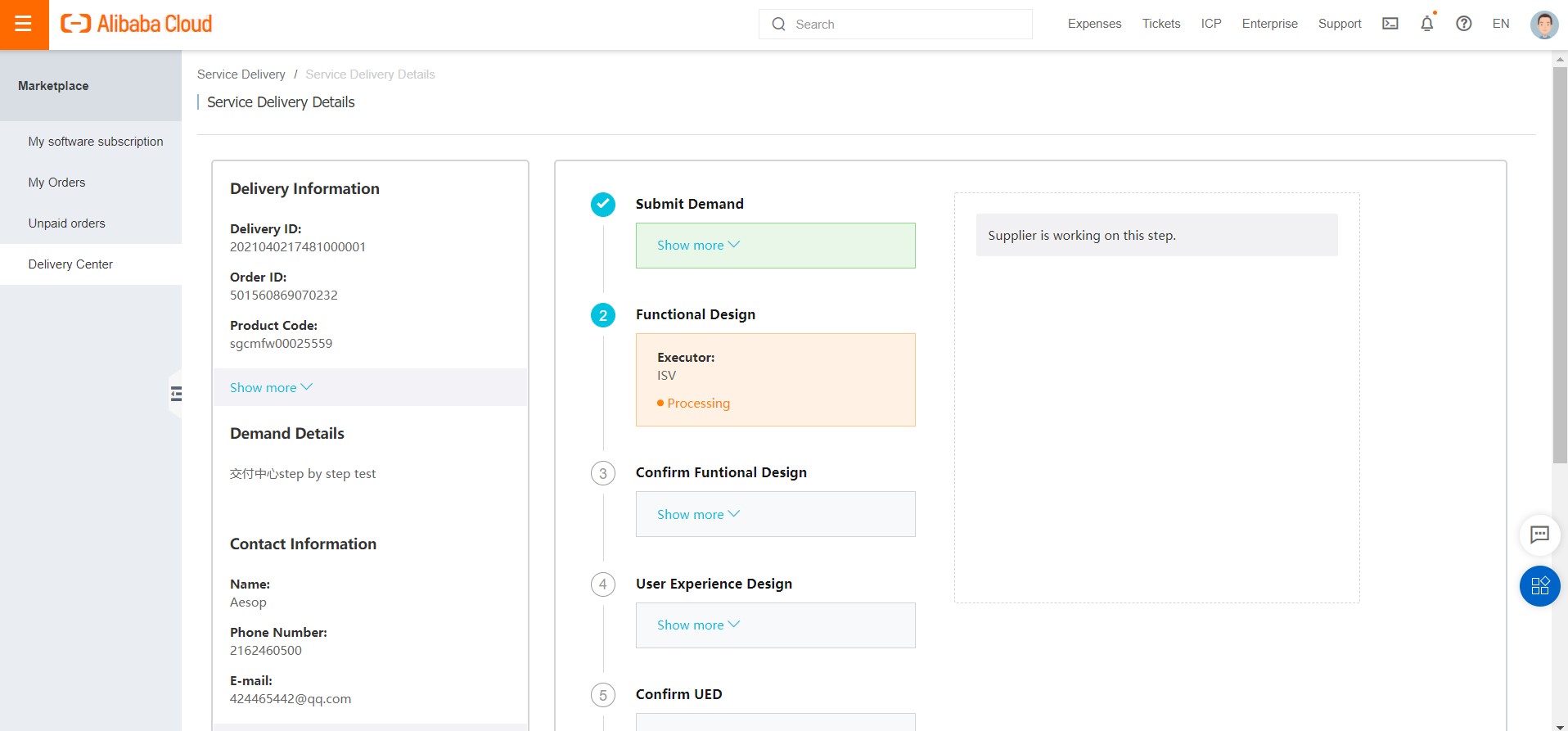Click the help question mark icon
1568x731 pixels.
pos(1464,24)
